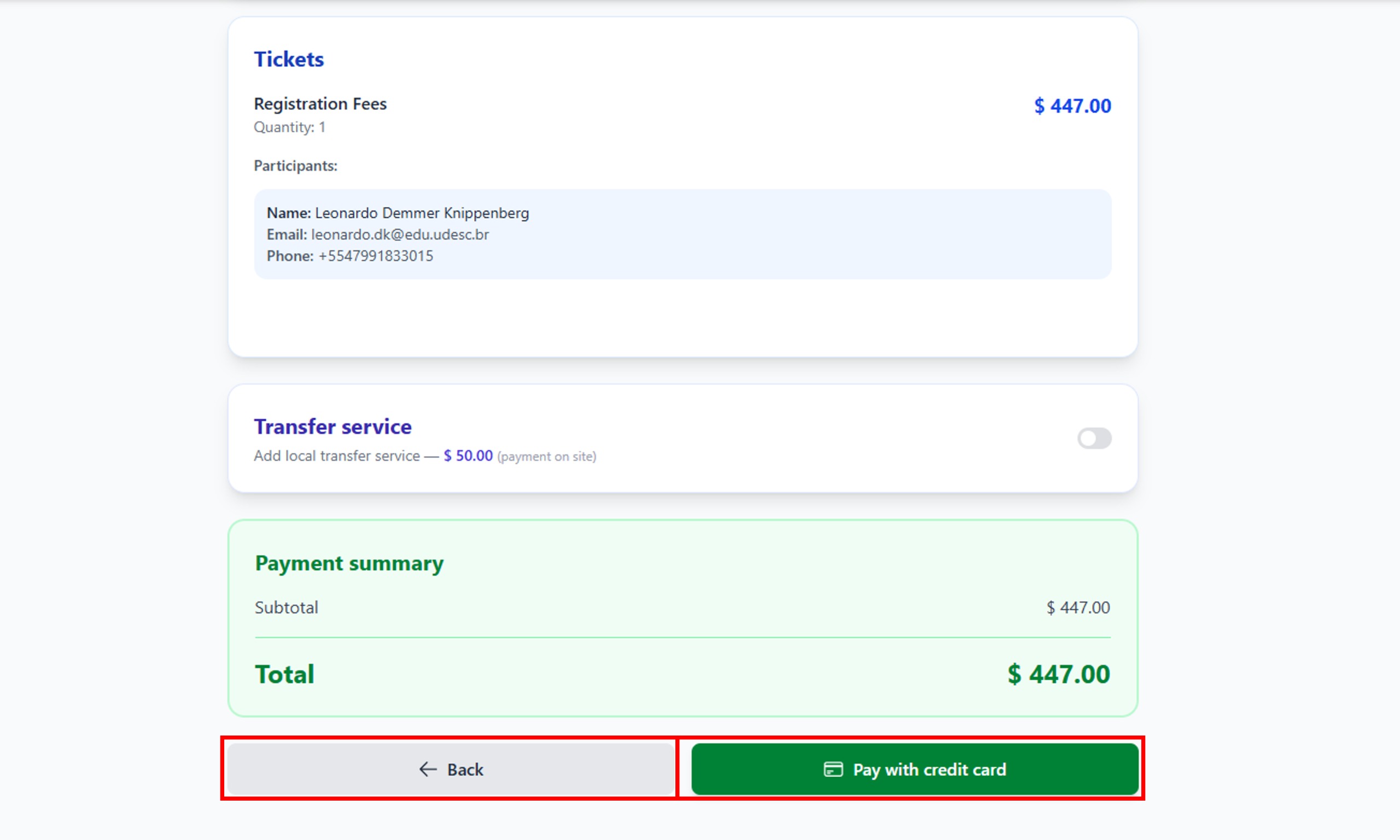The height and width of the screenshot is (840, 1400).
Task: Click the Transfer service heading
Action: [x=332, y=427]
